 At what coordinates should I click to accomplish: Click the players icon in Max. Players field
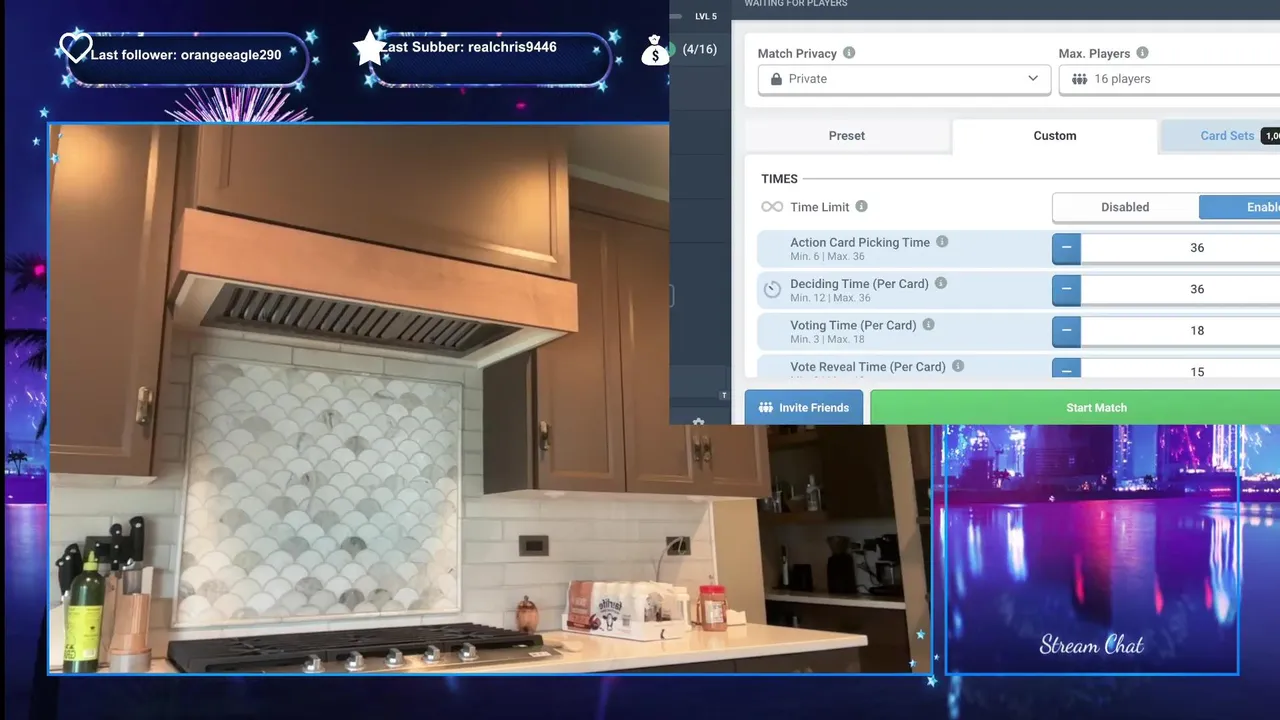[x=1079, y=79]
